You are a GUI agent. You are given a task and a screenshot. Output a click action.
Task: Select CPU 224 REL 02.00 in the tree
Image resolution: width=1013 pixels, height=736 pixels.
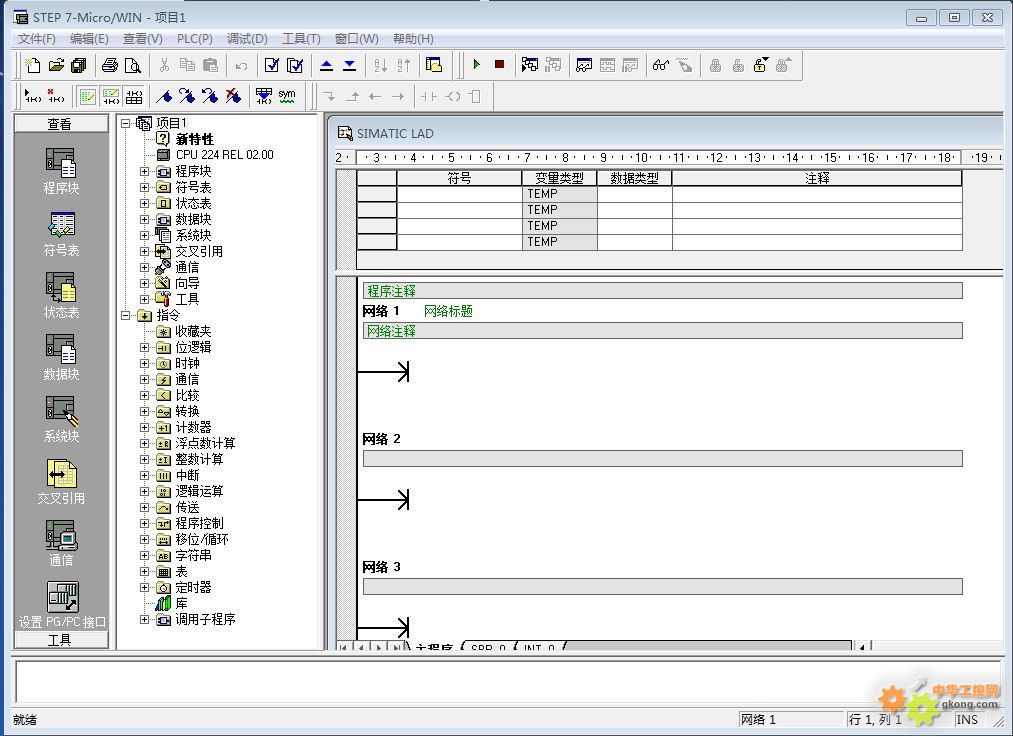point(224,155)
